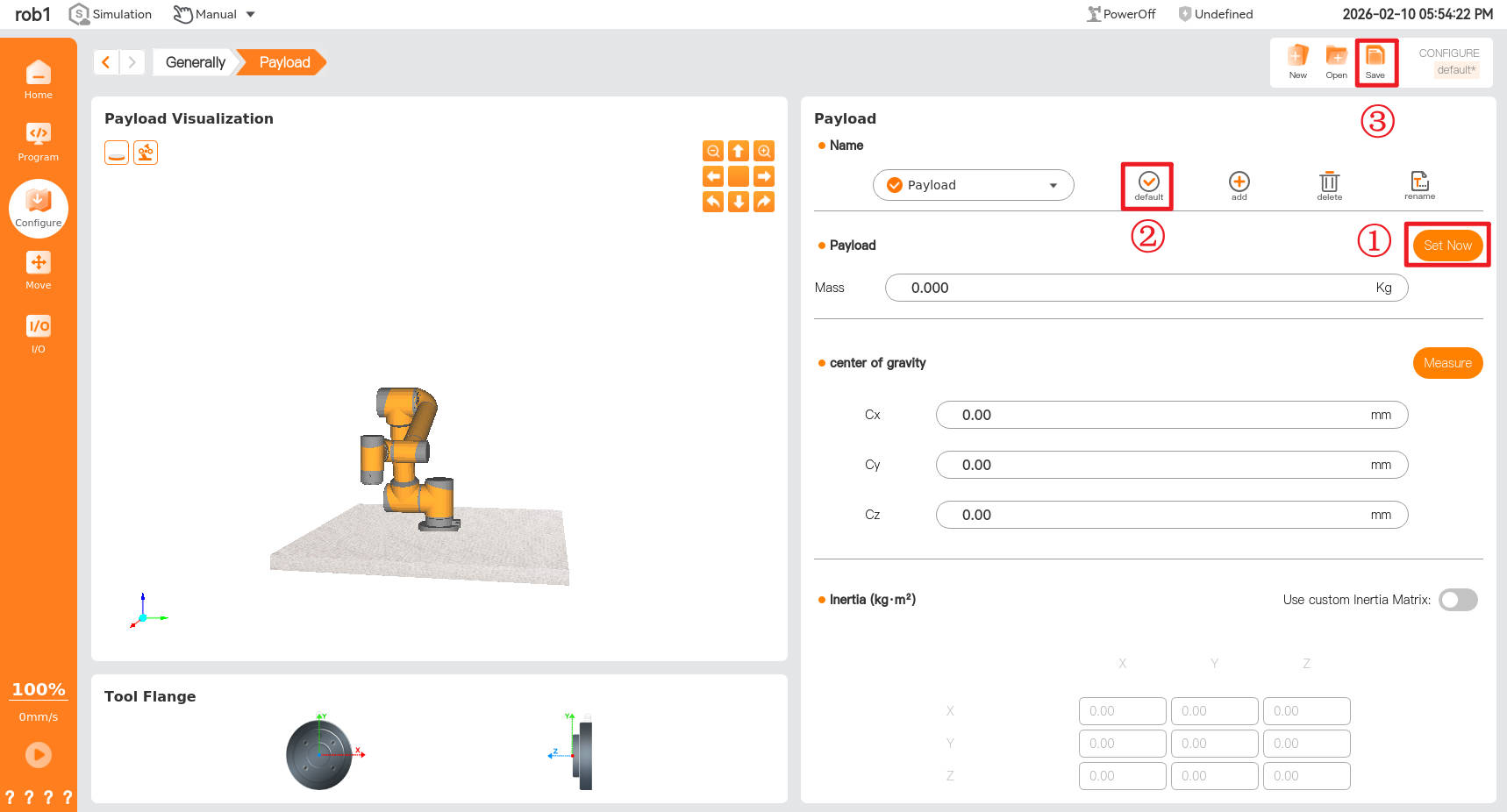Set payload as default
This screenshot has height=812, width=1507.
click(x=1148, y=185)
